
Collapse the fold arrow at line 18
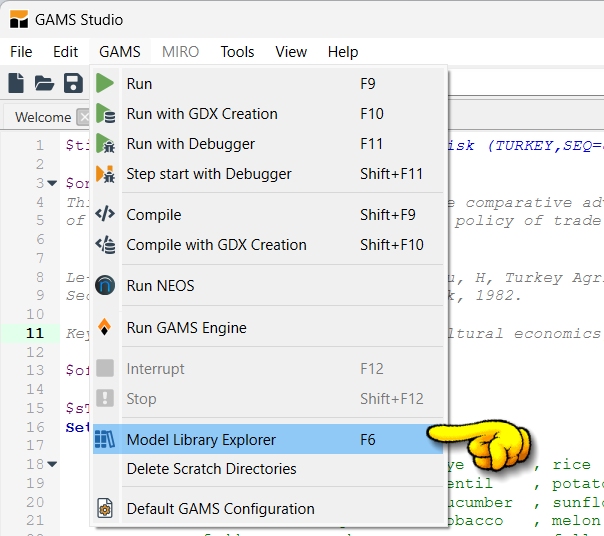pos(52,464)
